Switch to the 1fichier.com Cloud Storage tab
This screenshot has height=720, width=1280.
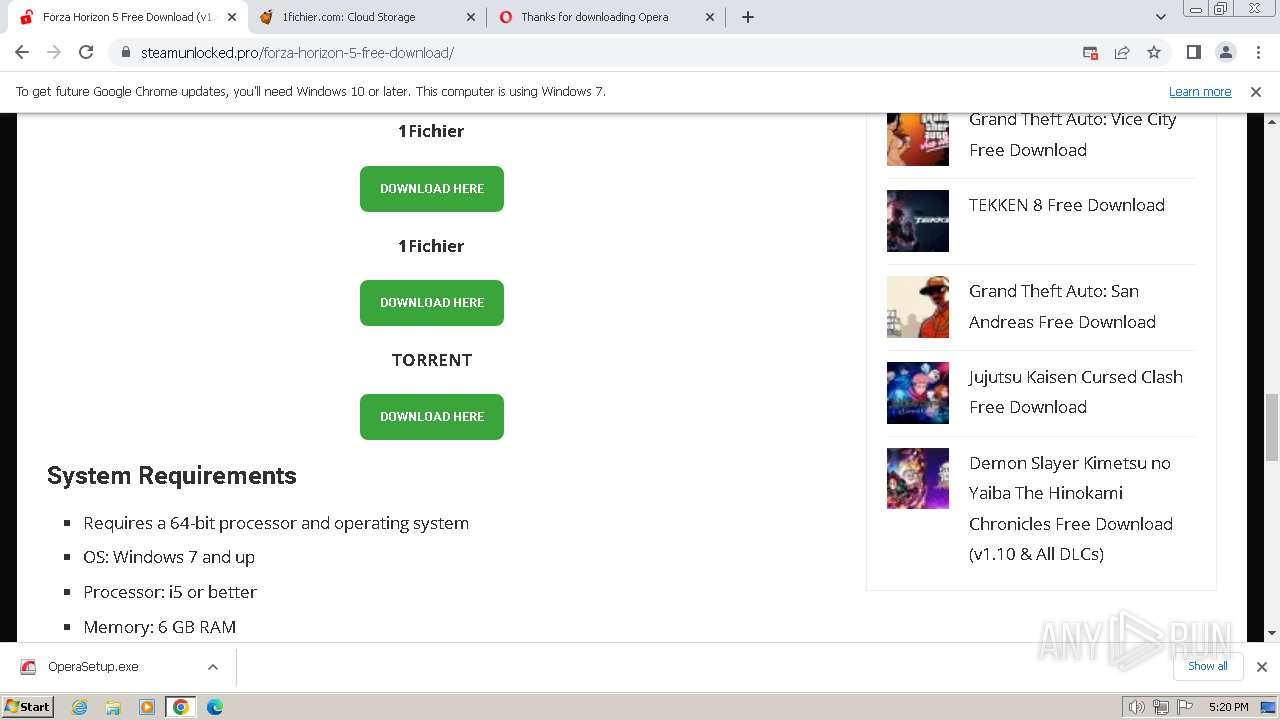(368, 17)
